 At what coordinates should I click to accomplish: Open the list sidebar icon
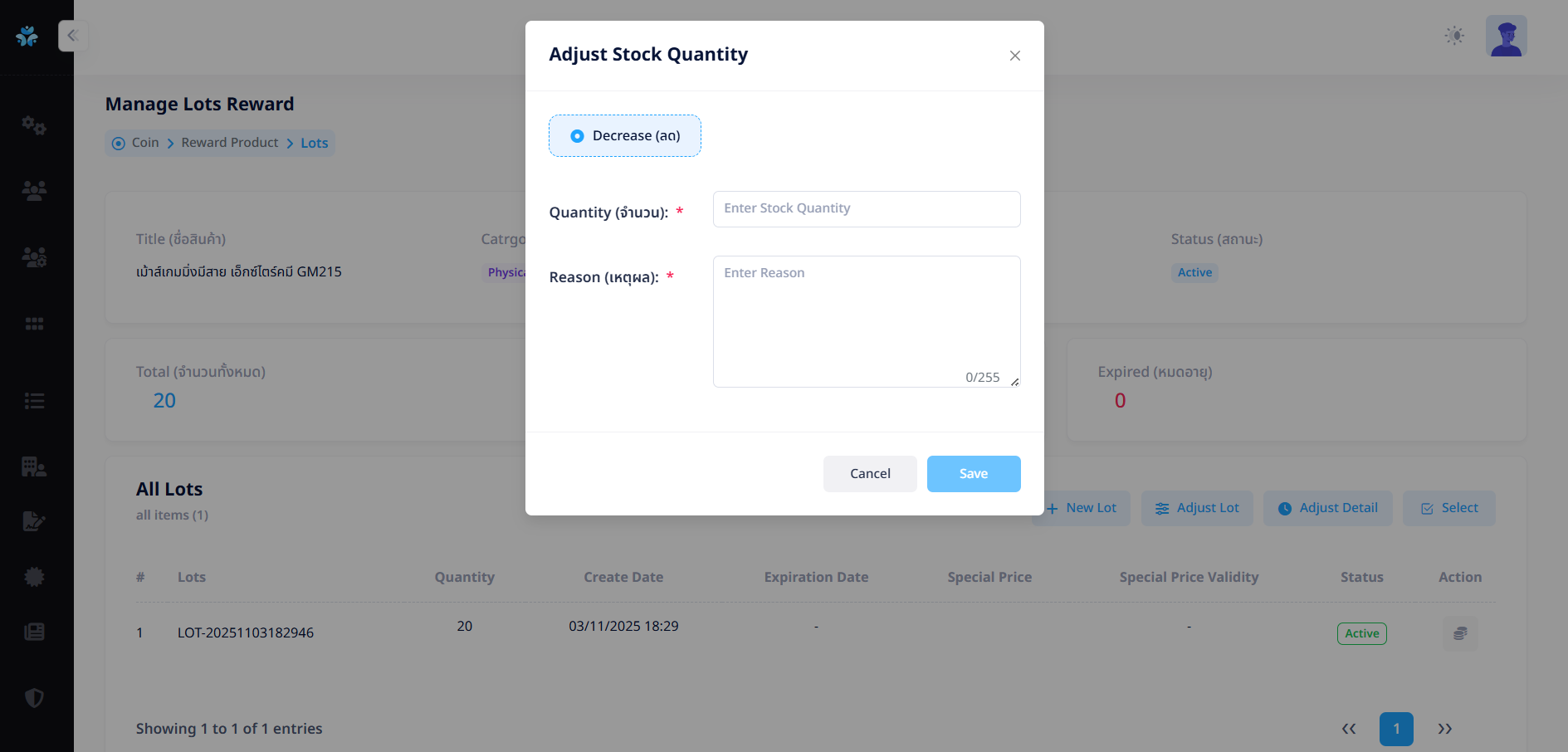click(x=34, y=402)
